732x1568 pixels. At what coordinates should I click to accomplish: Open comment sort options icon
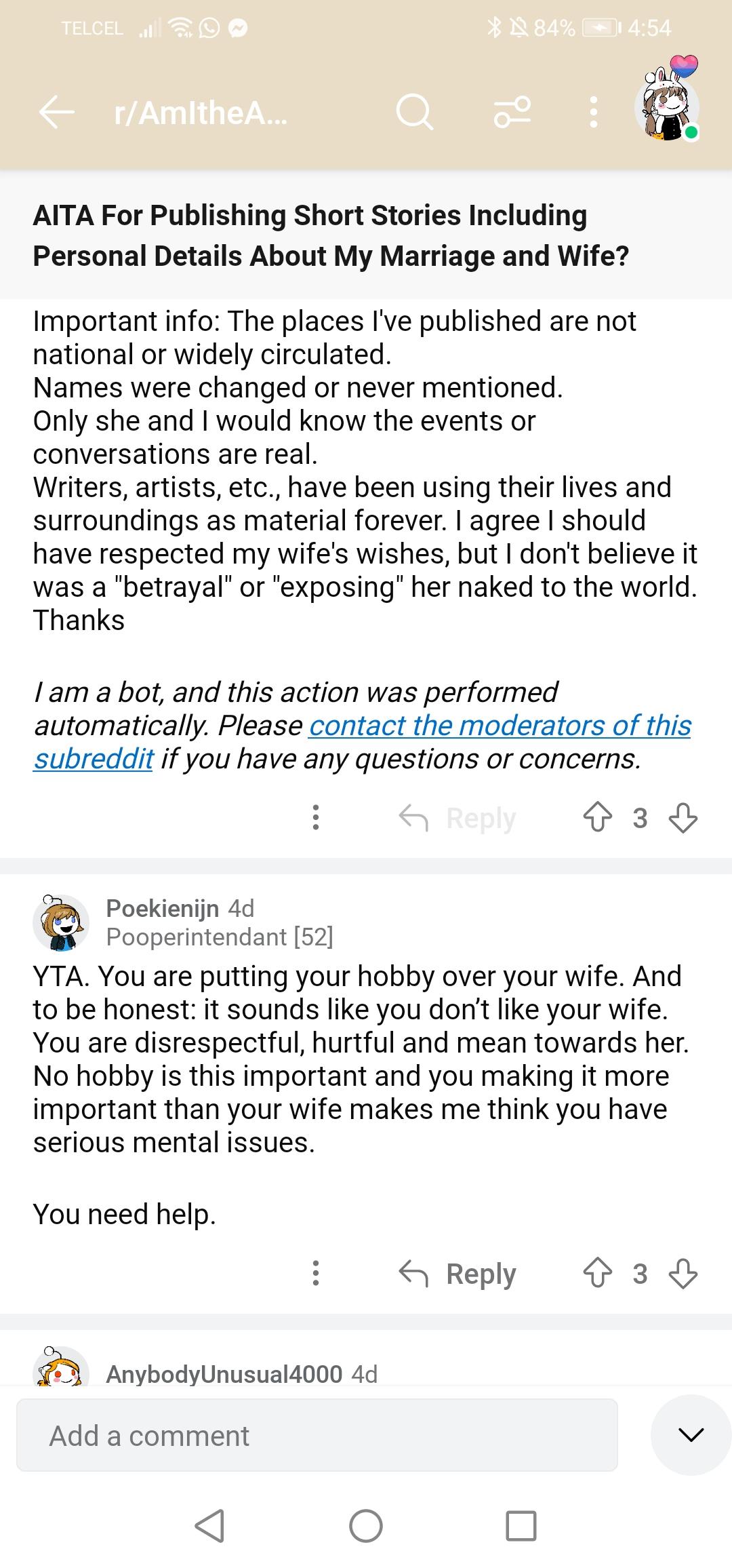(512, 112)
